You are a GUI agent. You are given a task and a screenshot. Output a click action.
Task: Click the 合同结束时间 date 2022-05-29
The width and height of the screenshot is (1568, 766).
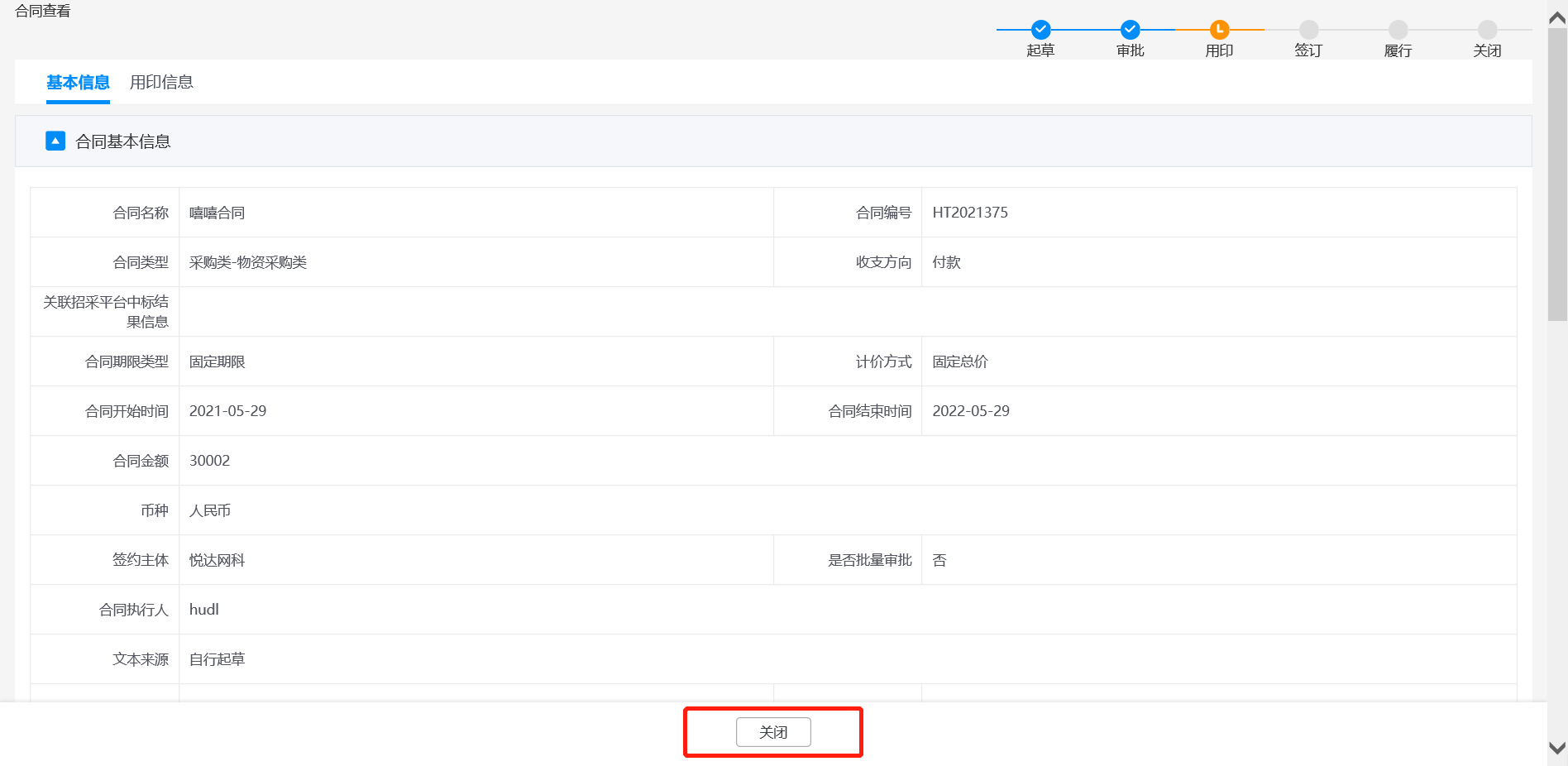click(971, 411)
